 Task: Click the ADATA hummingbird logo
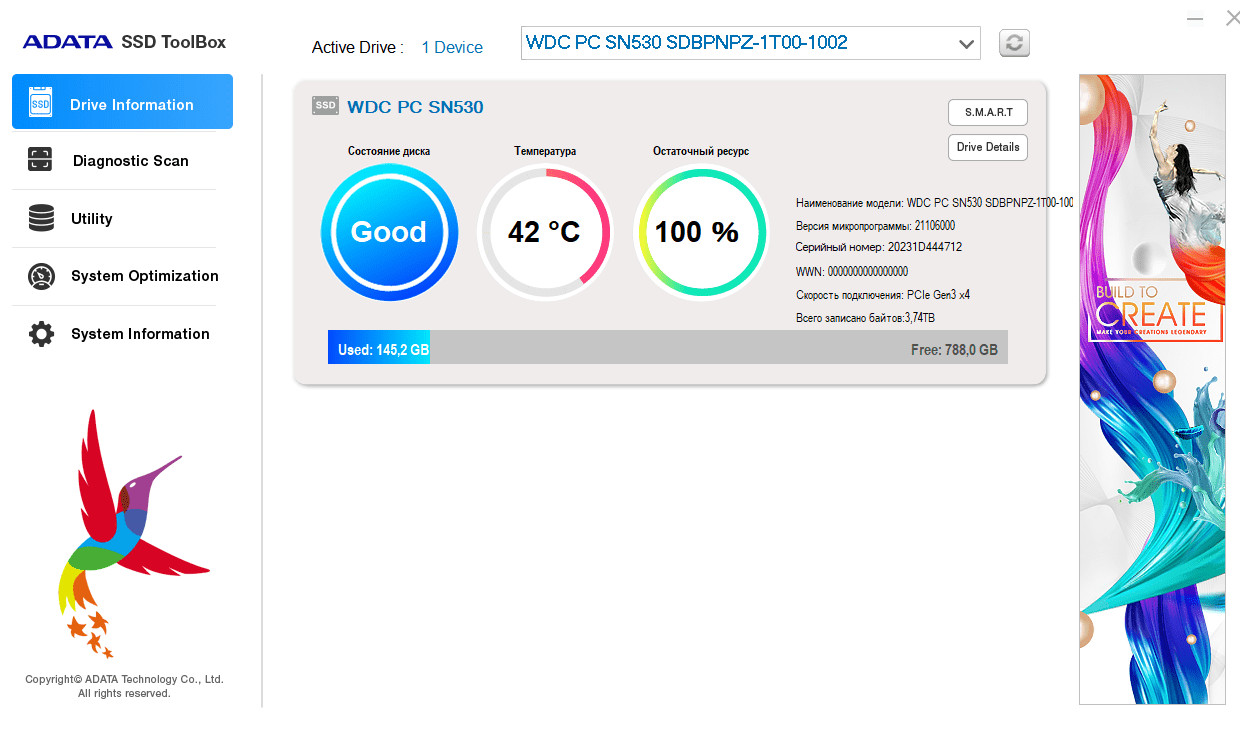point(125,534)
